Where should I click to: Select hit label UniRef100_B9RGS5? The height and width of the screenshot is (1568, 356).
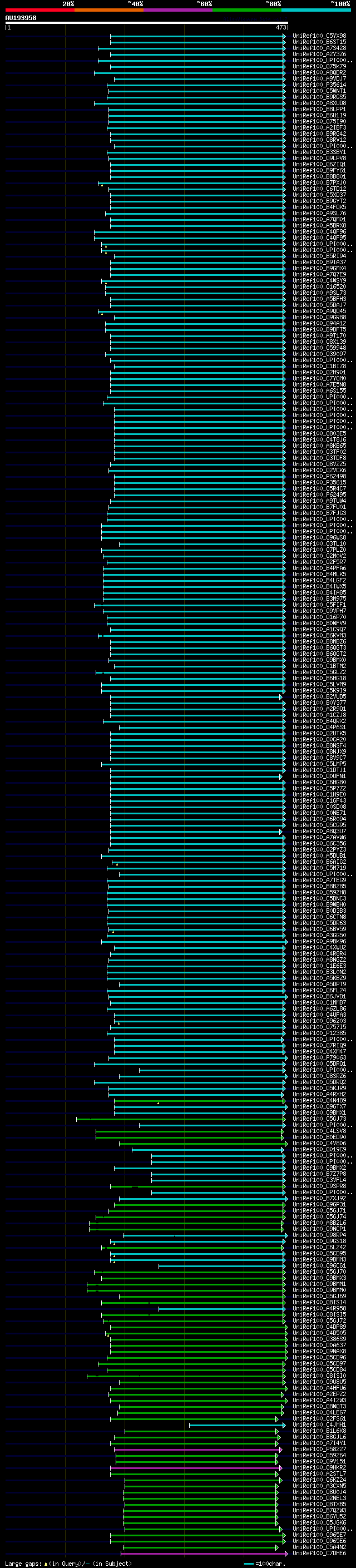319,97
